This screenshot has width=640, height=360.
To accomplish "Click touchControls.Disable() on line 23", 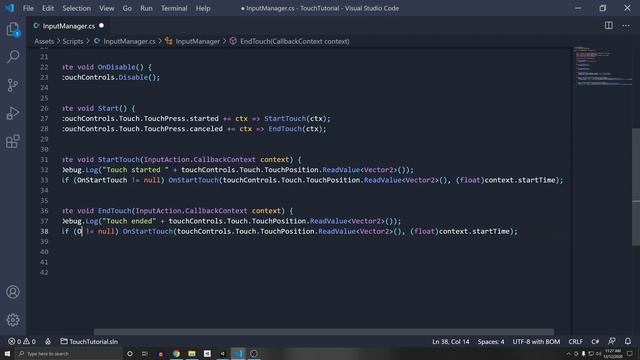I will click(x=111, y=77).
